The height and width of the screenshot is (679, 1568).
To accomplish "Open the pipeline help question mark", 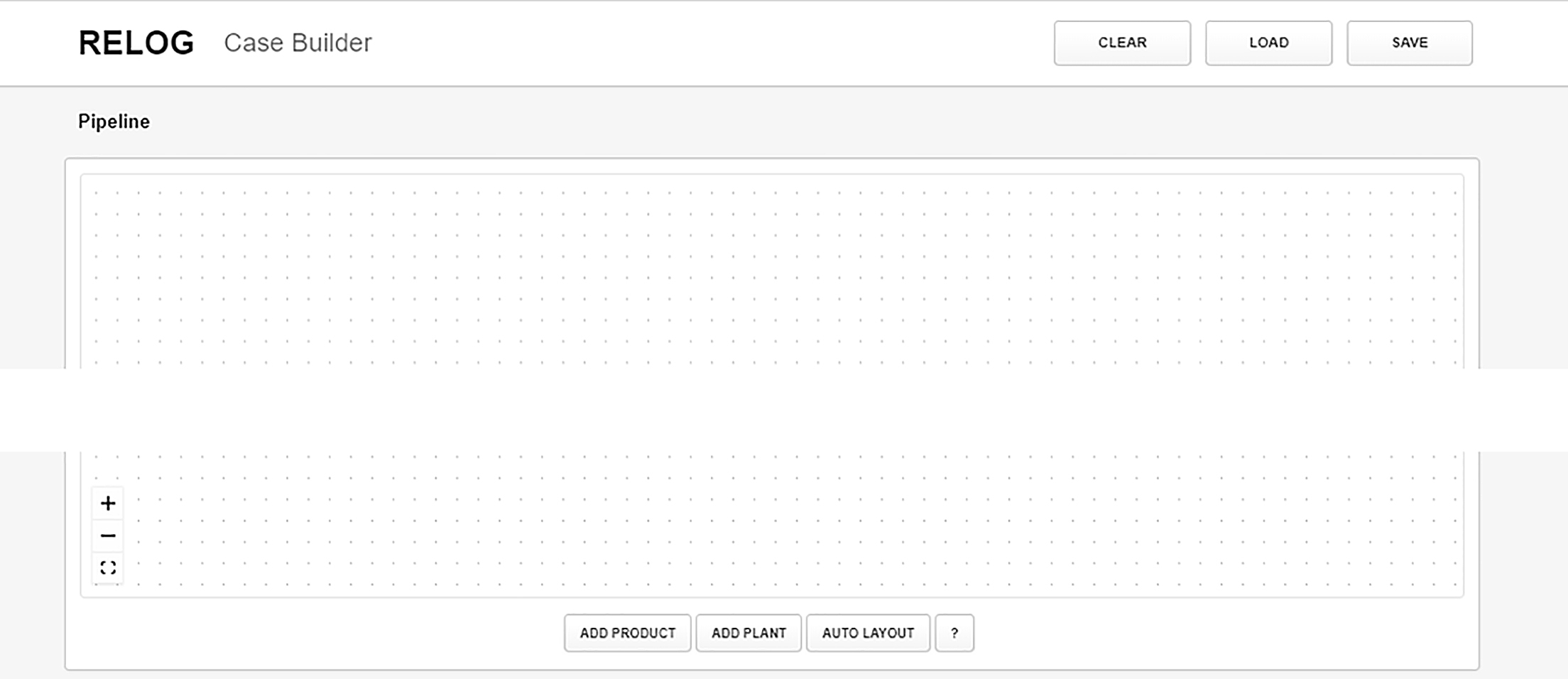I will (x=954, y=633).
